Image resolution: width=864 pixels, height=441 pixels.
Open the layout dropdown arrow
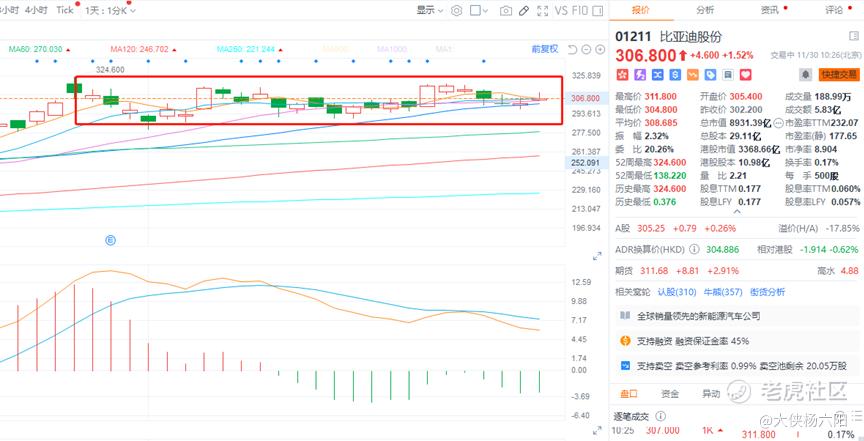click(485, 10)
